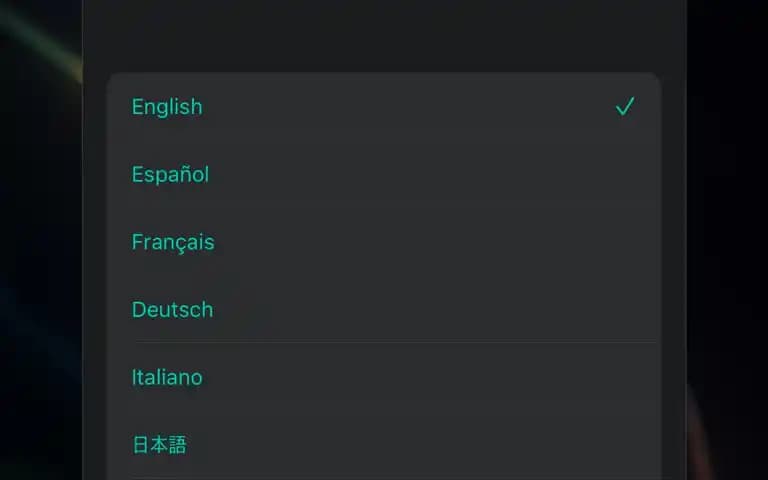The width and height of the screenshot is (768, 480).
Task: Pick Deutsch in the language list
Action: [384, 310]
